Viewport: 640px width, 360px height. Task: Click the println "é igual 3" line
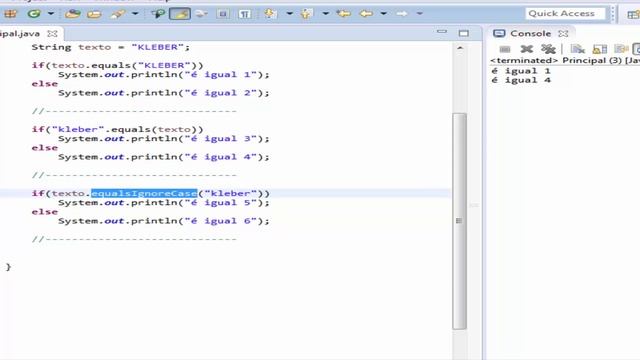click(x=164, y=139)
